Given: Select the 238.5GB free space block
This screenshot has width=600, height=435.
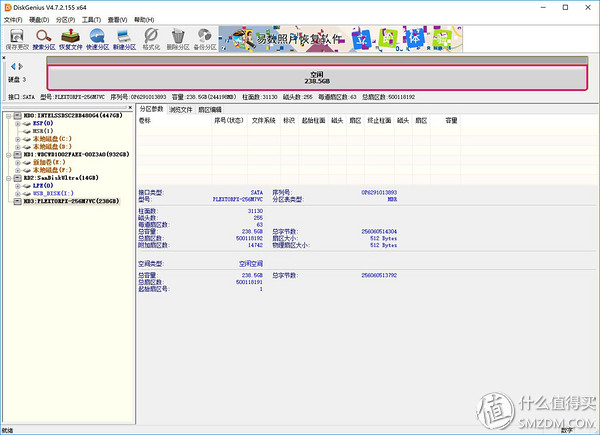Looking at the screenshot, I should pos(317,78).
